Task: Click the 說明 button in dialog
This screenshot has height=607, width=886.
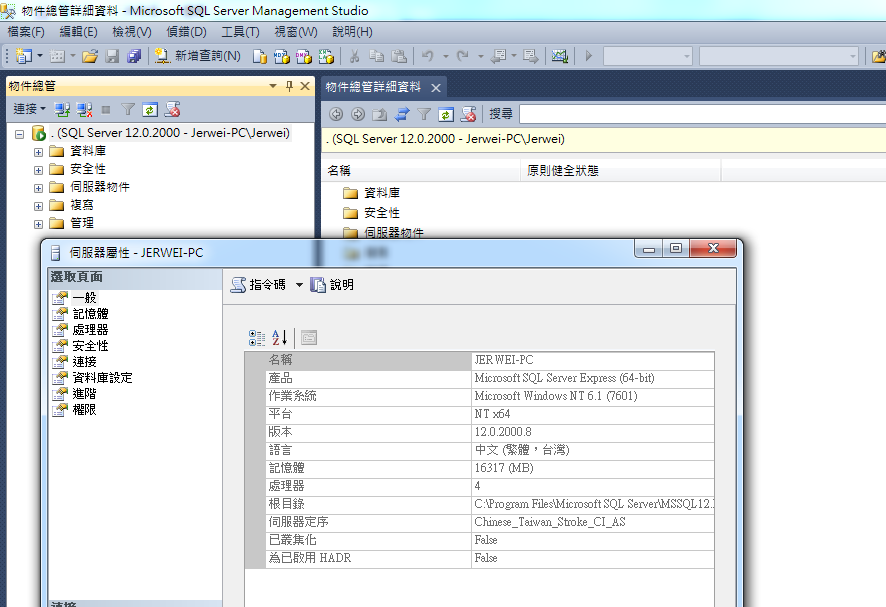Action: (x=332, y=285)
